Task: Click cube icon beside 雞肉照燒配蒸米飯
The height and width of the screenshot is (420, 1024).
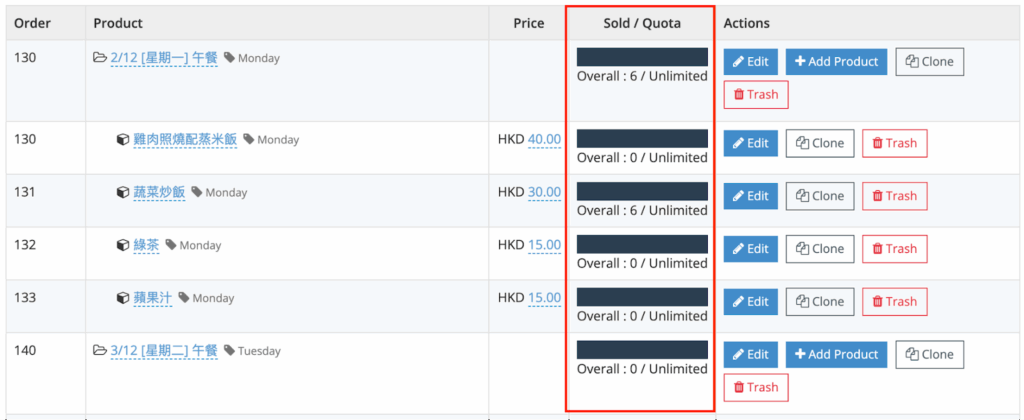Action: tap(123, 140)
